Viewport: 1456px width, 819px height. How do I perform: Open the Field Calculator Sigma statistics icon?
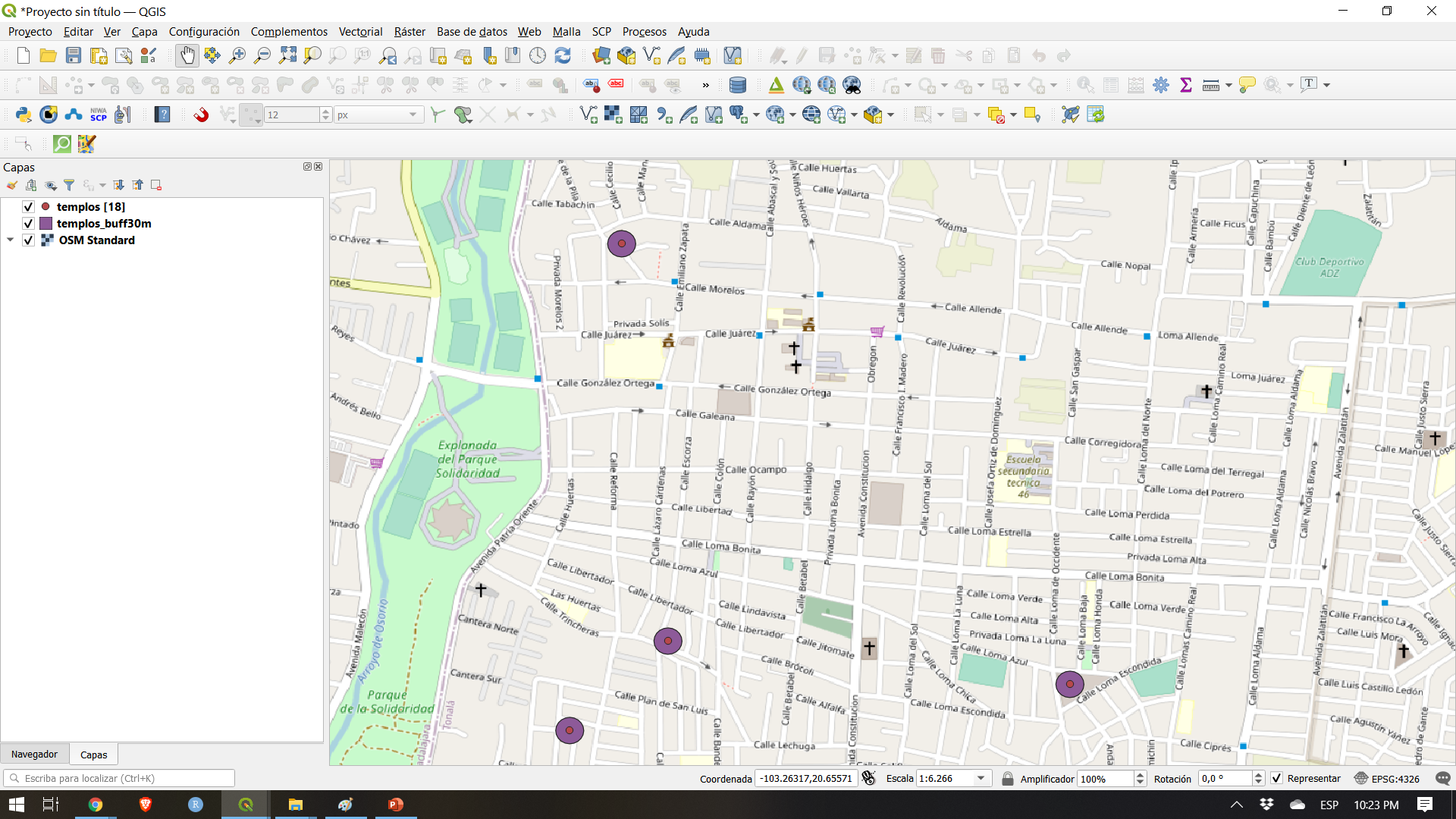(x=1186, y=85)
